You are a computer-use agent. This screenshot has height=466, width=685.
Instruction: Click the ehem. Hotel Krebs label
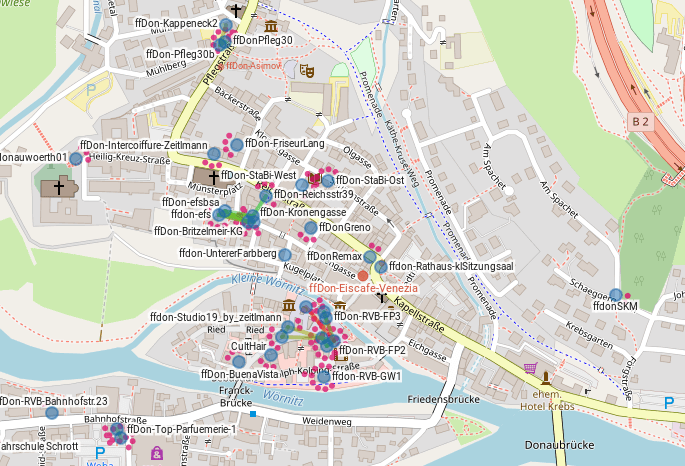pyautogui.click(x=547, y=400)
